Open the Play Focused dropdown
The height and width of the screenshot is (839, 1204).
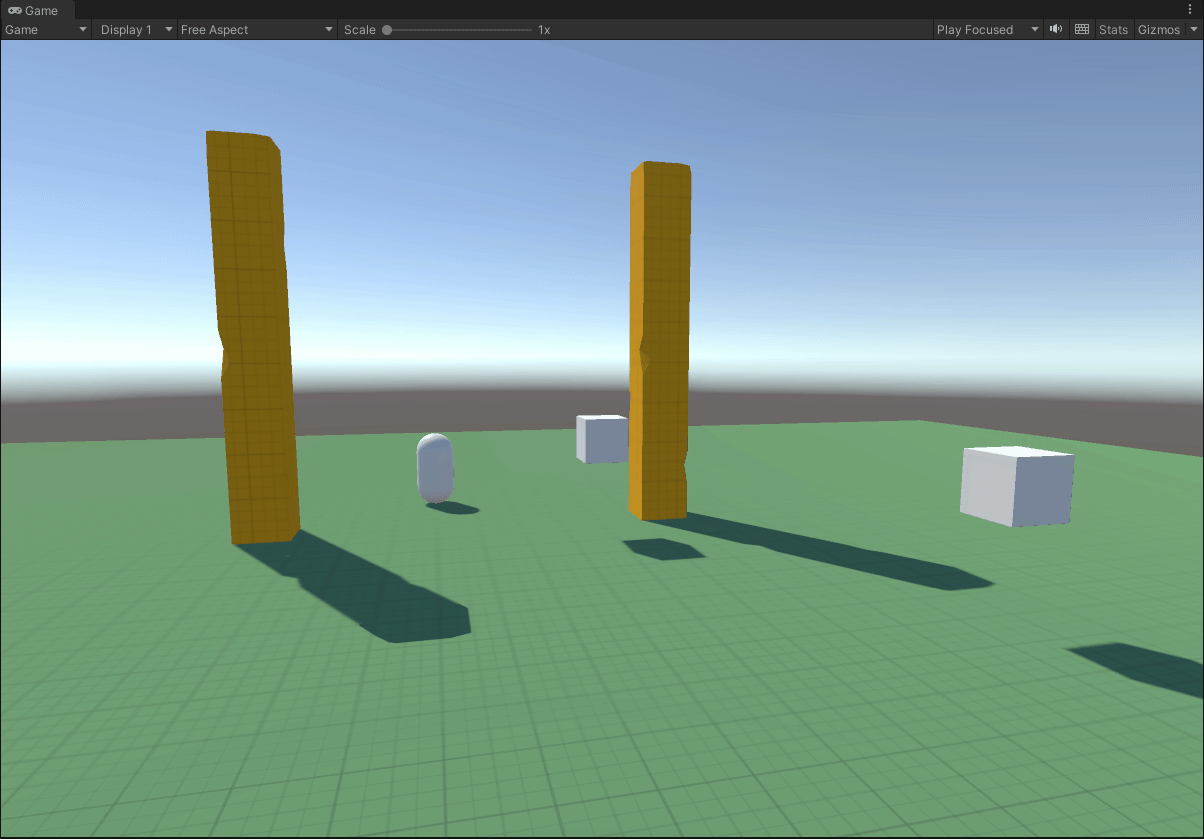pyautogui.click(x=986, y=29)
